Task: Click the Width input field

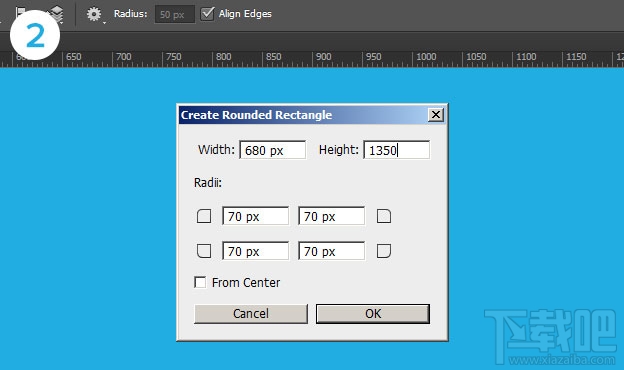Action: click(273, 150)
